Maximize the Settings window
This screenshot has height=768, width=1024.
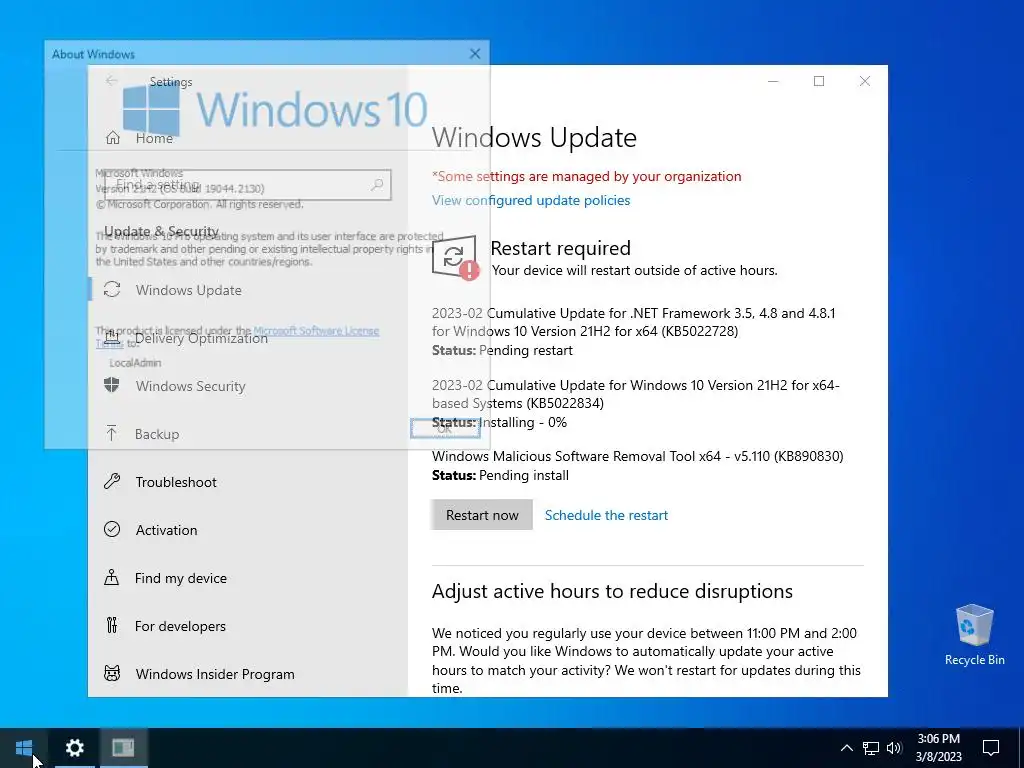(x=819, y=81)
